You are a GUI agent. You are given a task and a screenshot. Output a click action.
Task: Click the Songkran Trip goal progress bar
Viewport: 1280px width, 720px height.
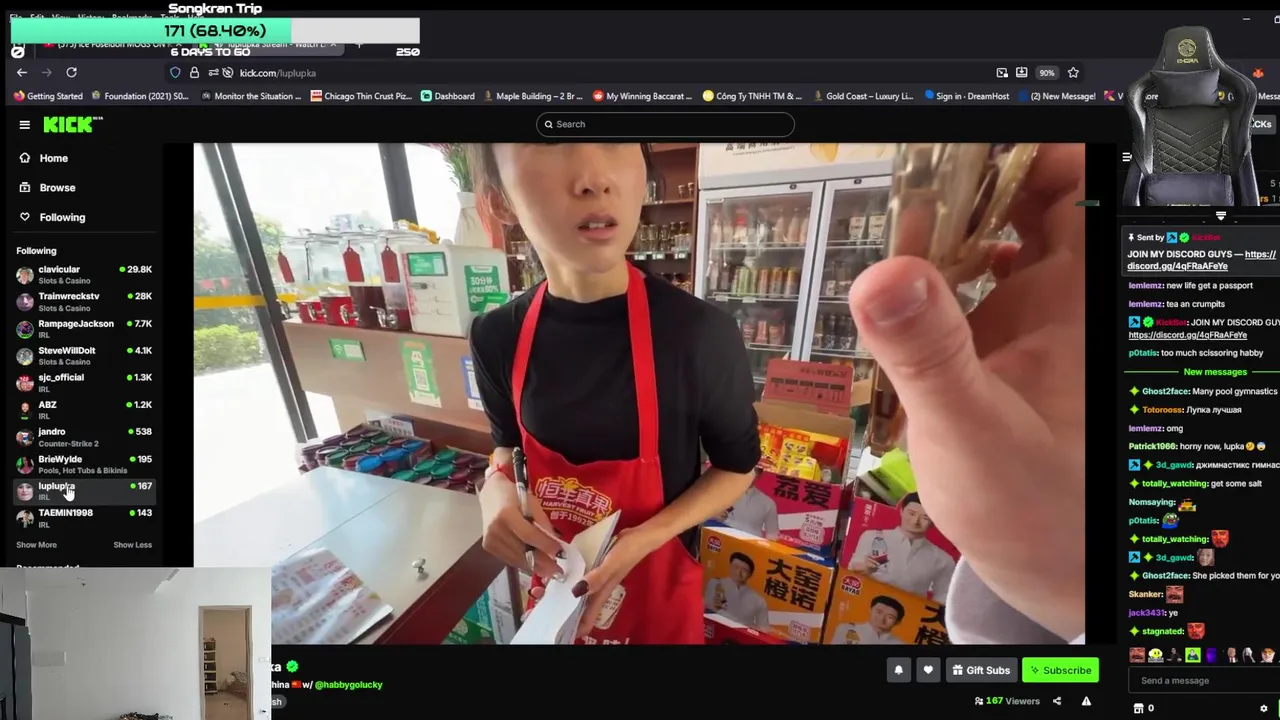(215, 31)
